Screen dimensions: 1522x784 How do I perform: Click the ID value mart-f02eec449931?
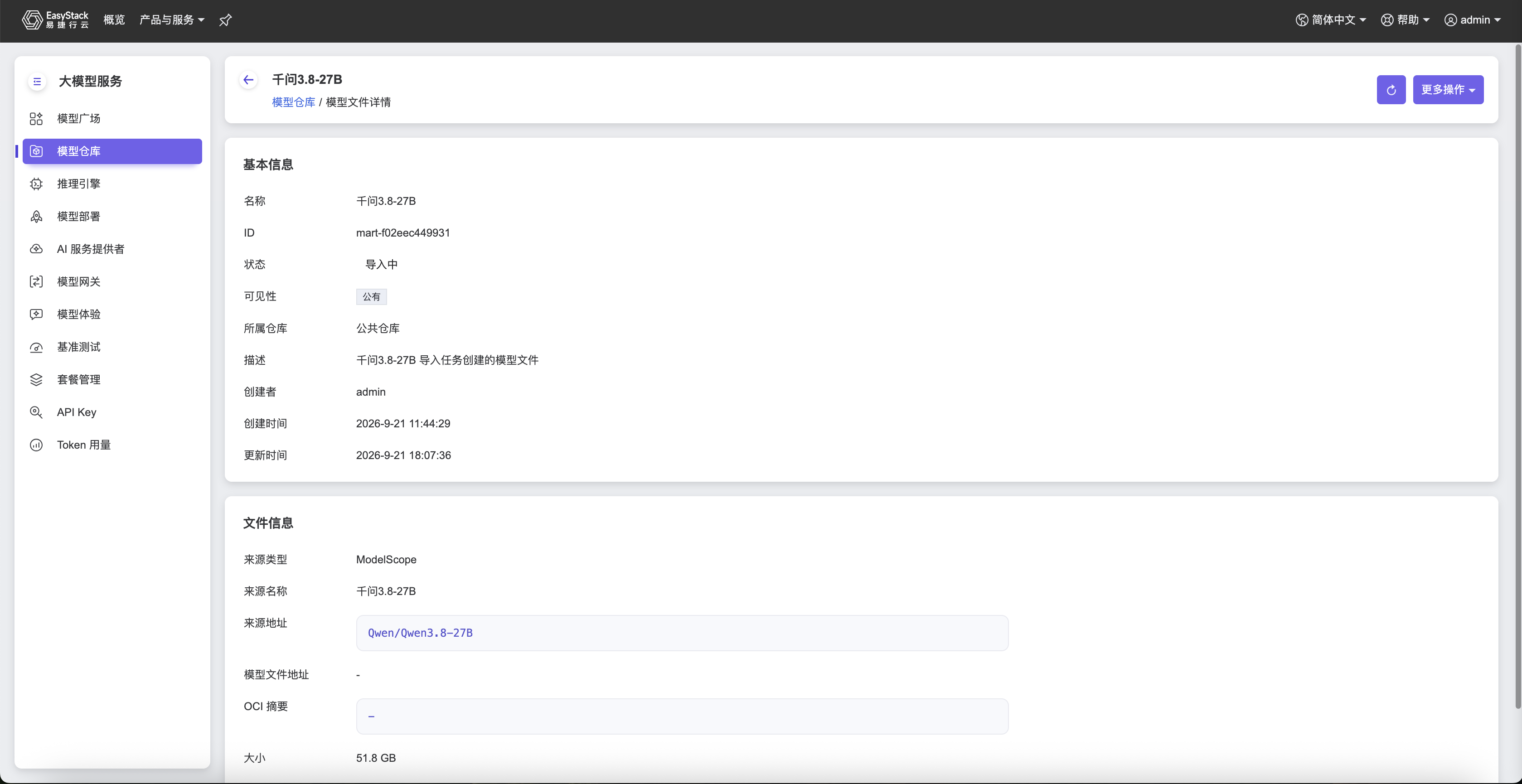coord(403,233)
